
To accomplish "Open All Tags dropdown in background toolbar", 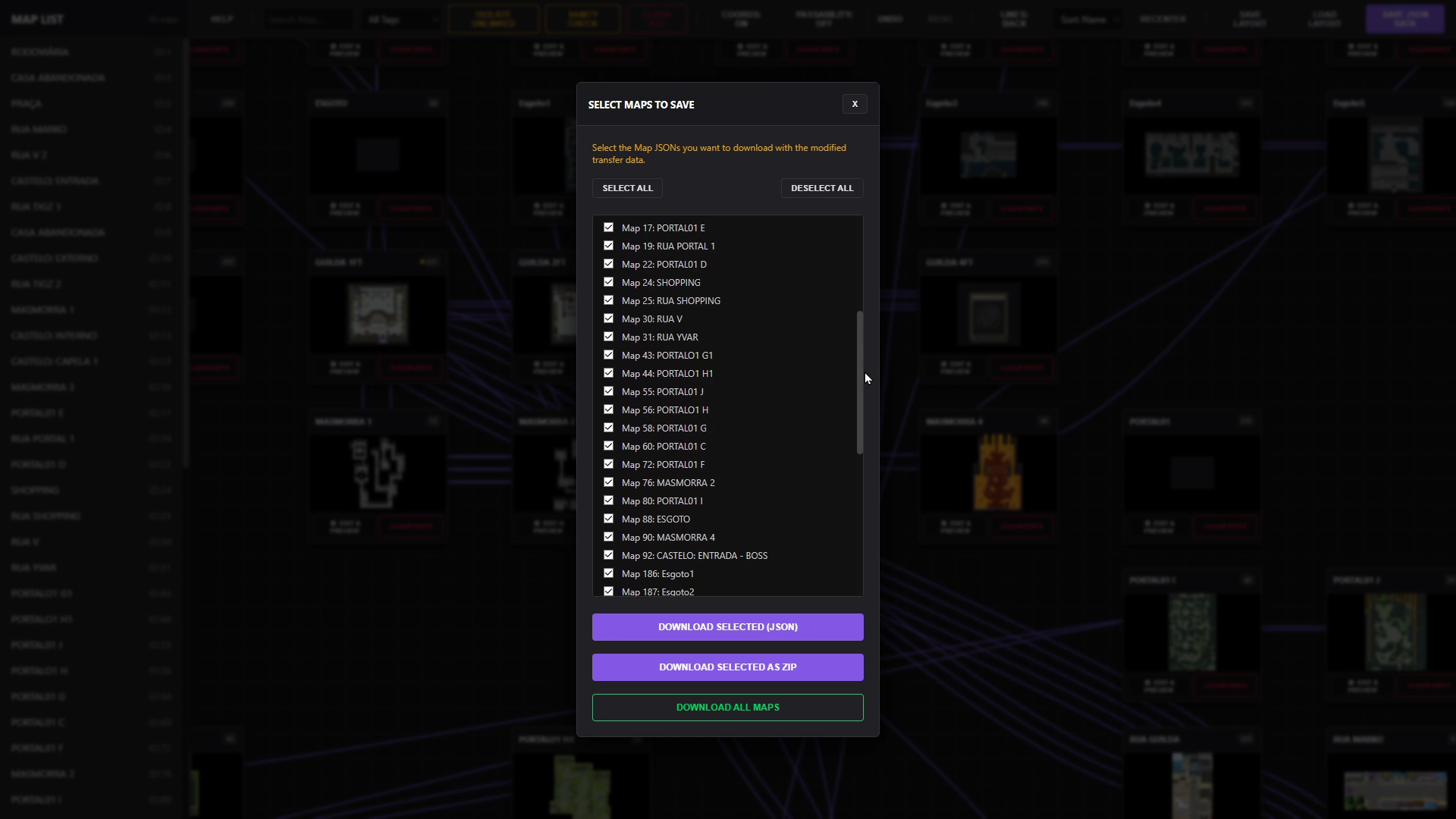I will click(402, 19).
